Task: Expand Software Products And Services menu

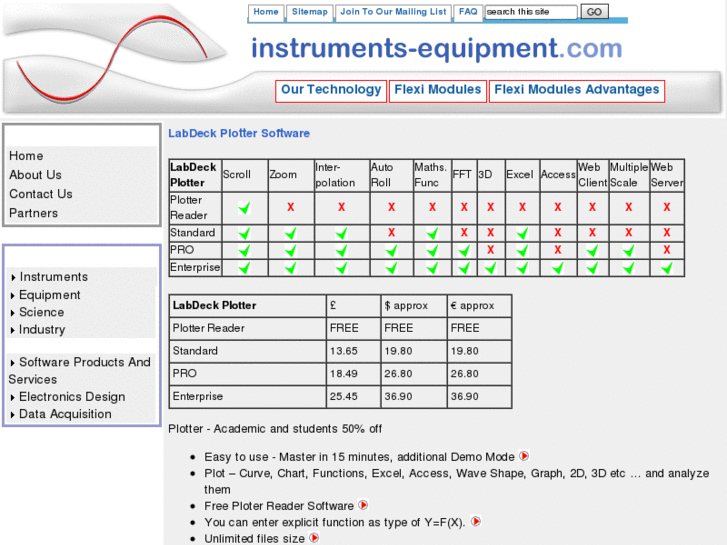Action: 80,370
